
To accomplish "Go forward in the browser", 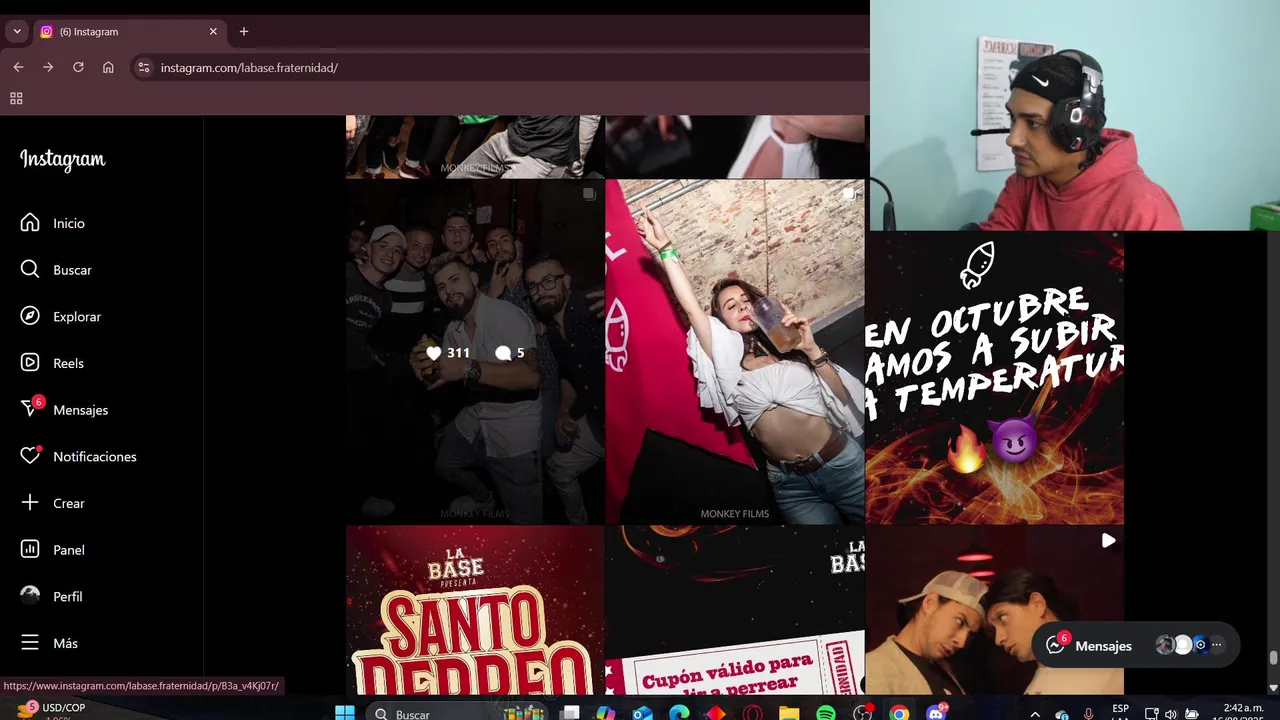I will (48, 67).
